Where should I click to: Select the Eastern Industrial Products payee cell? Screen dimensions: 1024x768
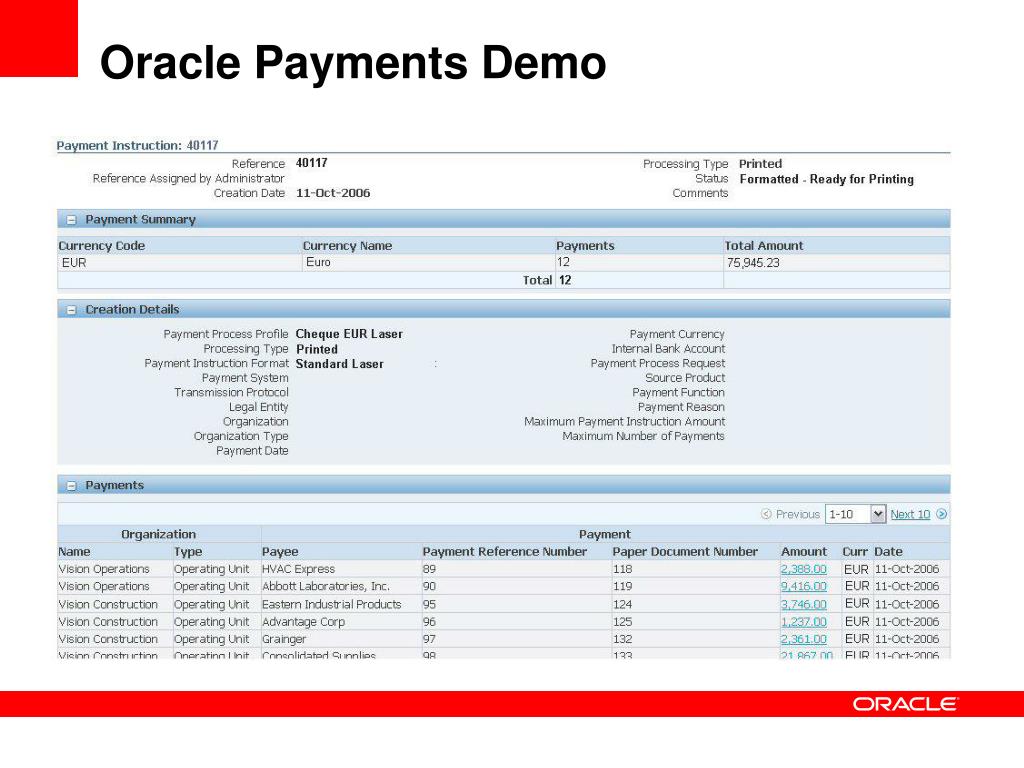pyautogui.click(x=332, y=605)
